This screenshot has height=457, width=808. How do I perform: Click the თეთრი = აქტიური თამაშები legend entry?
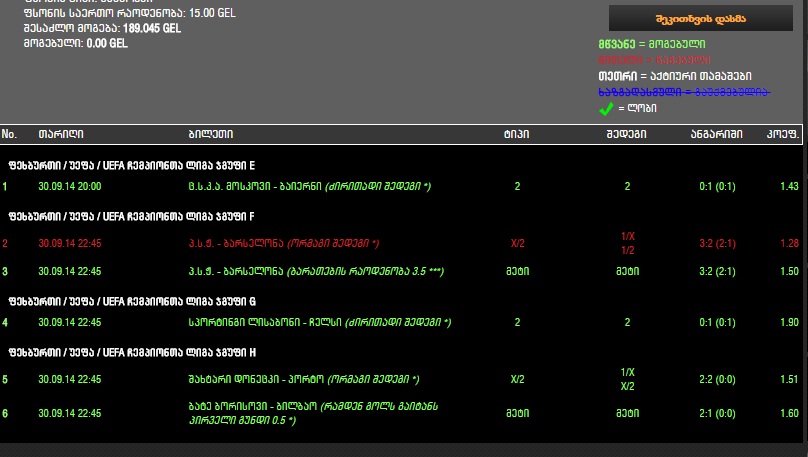[x=675, y=76]
